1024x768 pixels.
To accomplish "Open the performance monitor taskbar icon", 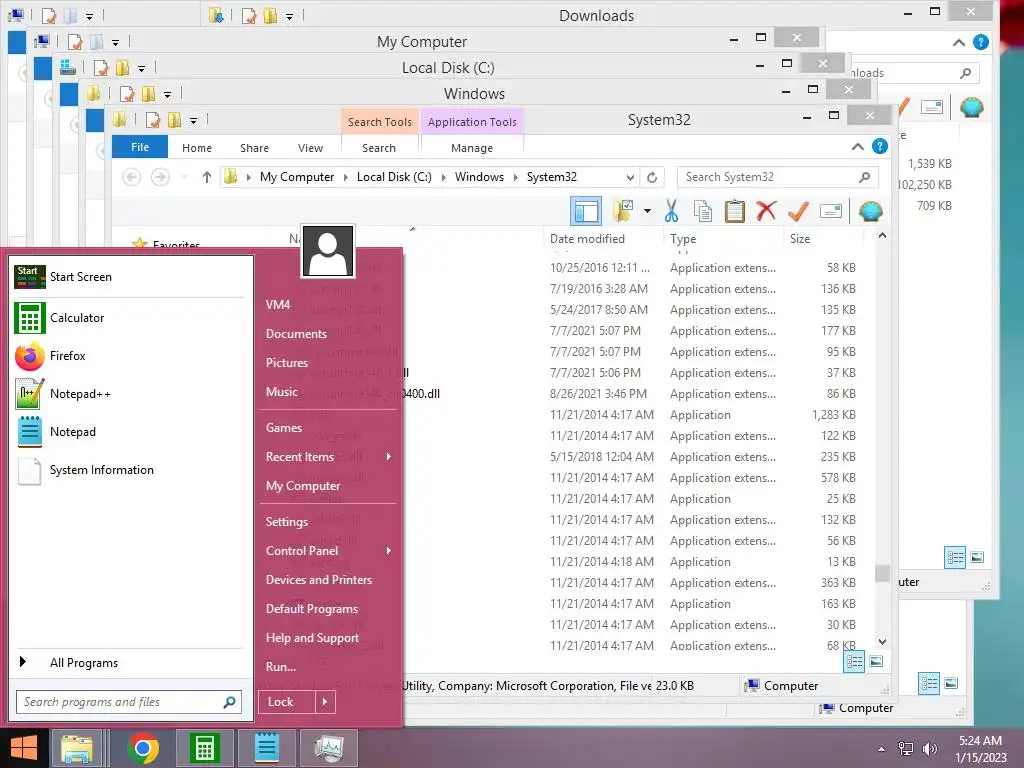I will point(328,748).
